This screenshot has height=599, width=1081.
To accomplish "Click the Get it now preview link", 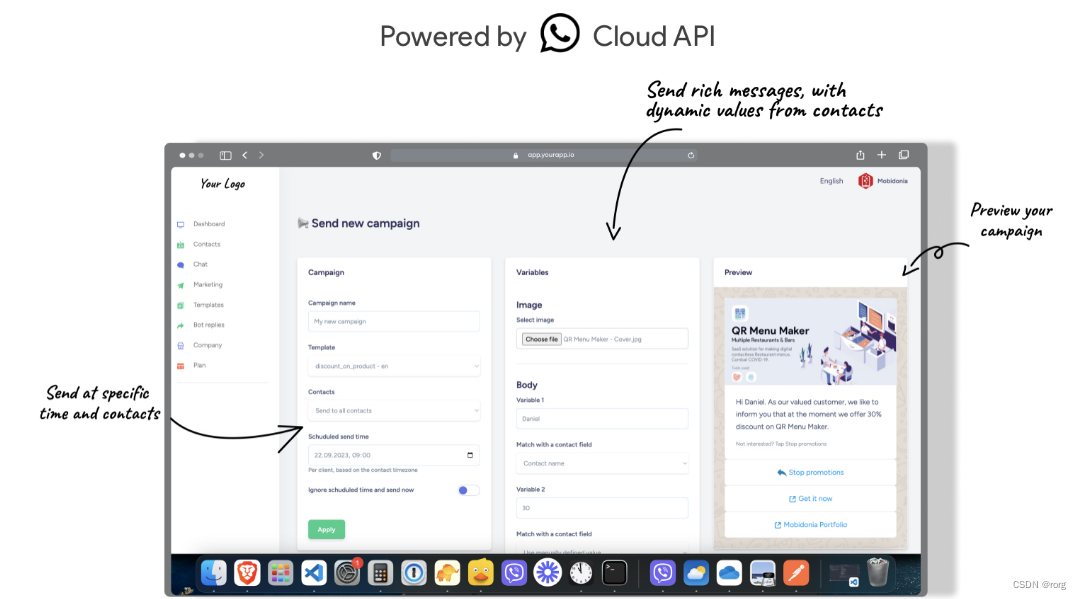I will [x=810, y=499].
